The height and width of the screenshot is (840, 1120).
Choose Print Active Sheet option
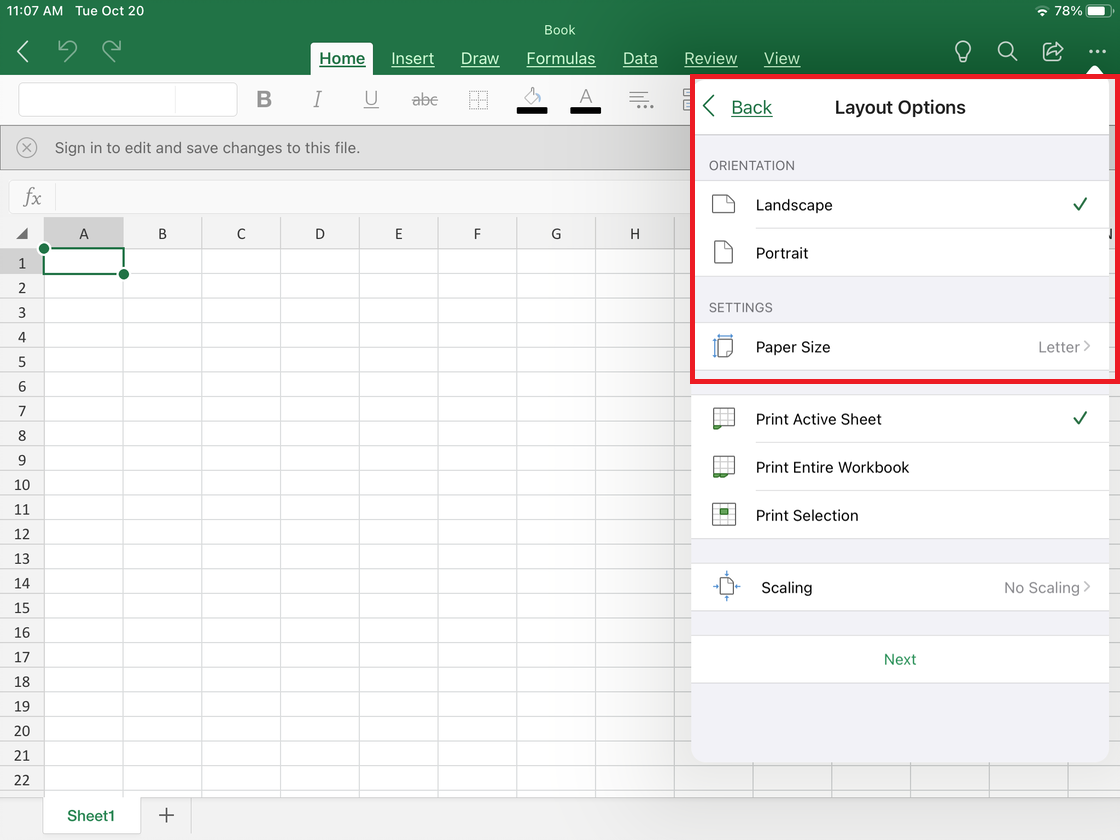[x=900, y=419]
